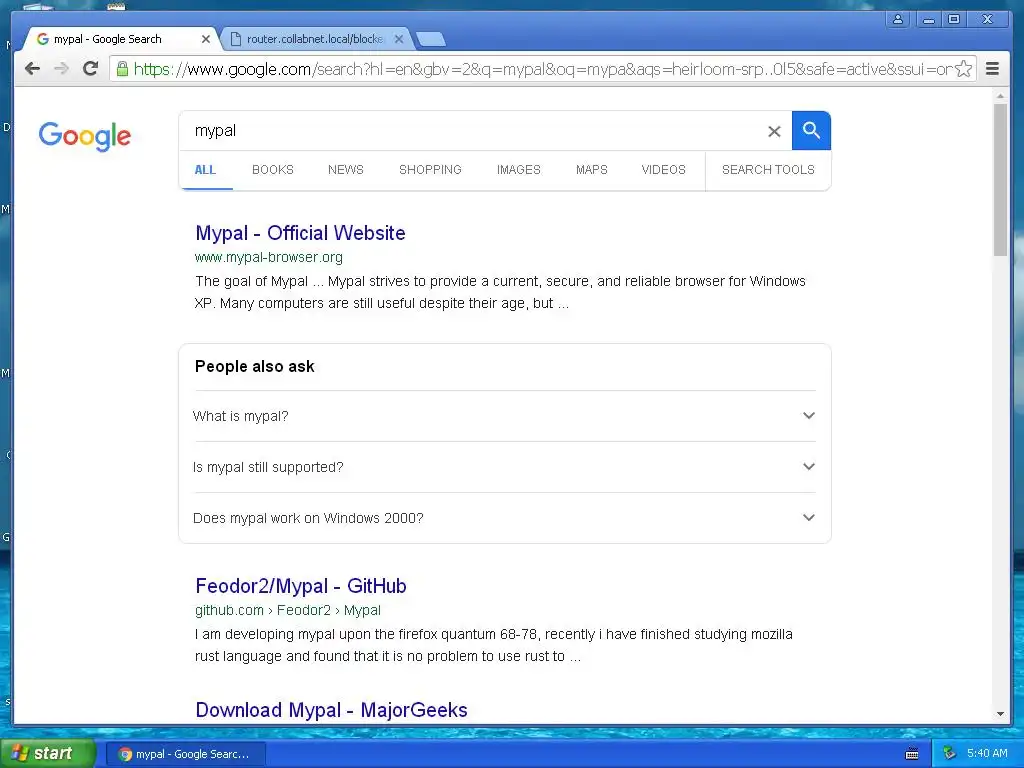
Task: Open the BOOKS search tab
Action: click(273, 170)
